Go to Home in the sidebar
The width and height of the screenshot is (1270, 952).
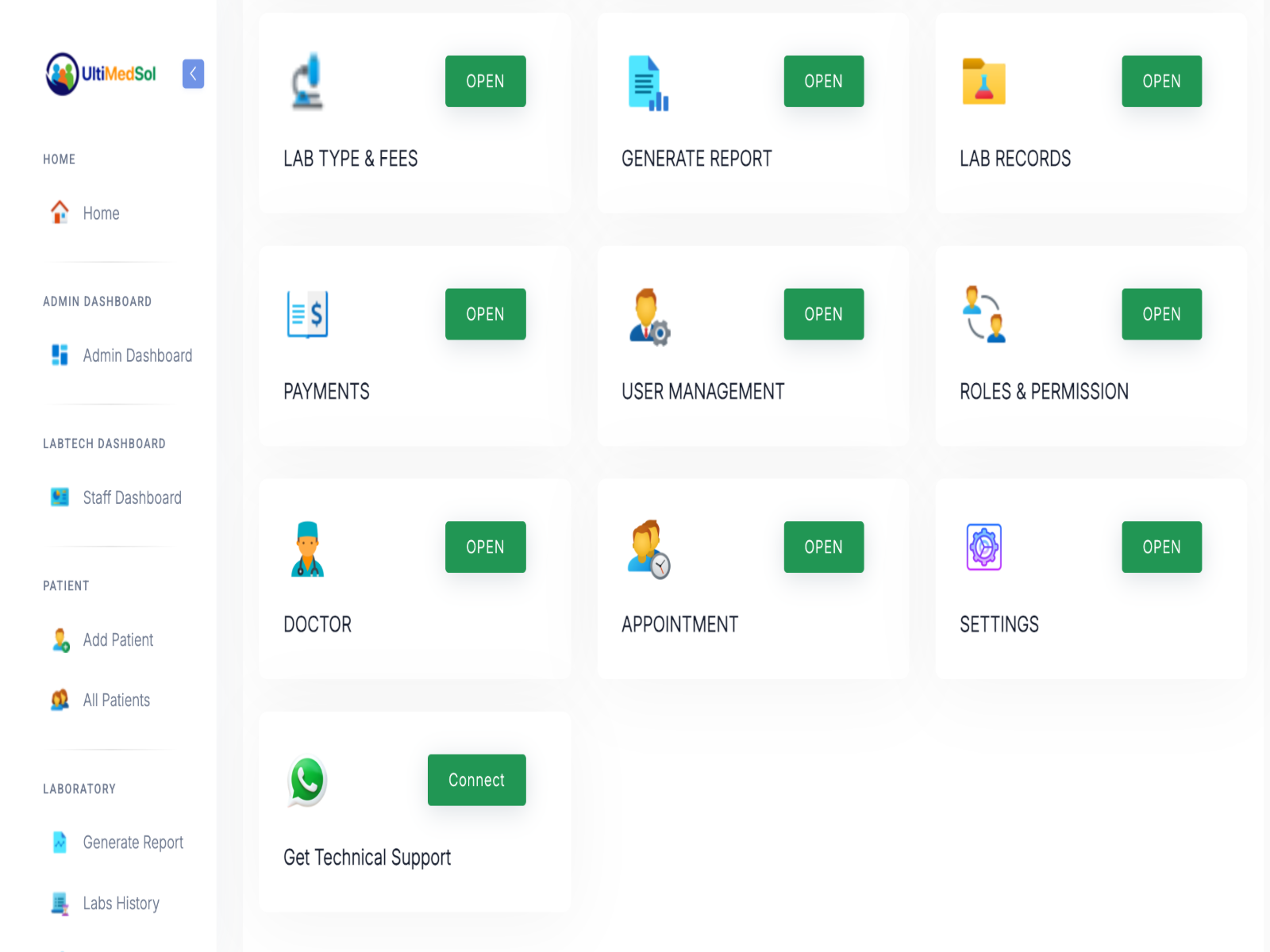101,213
